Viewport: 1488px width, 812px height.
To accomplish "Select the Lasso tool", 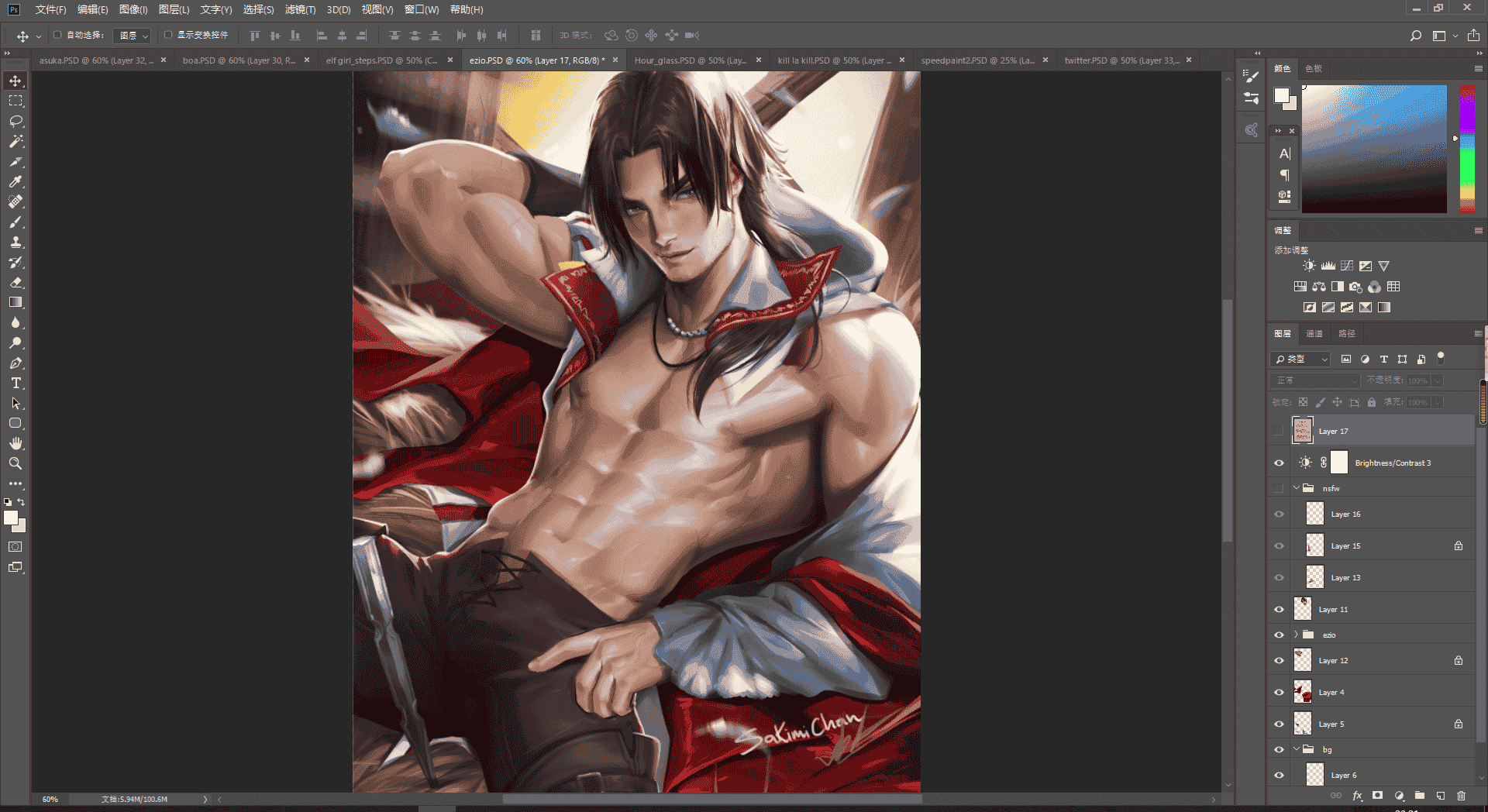I will pos(15,122).
